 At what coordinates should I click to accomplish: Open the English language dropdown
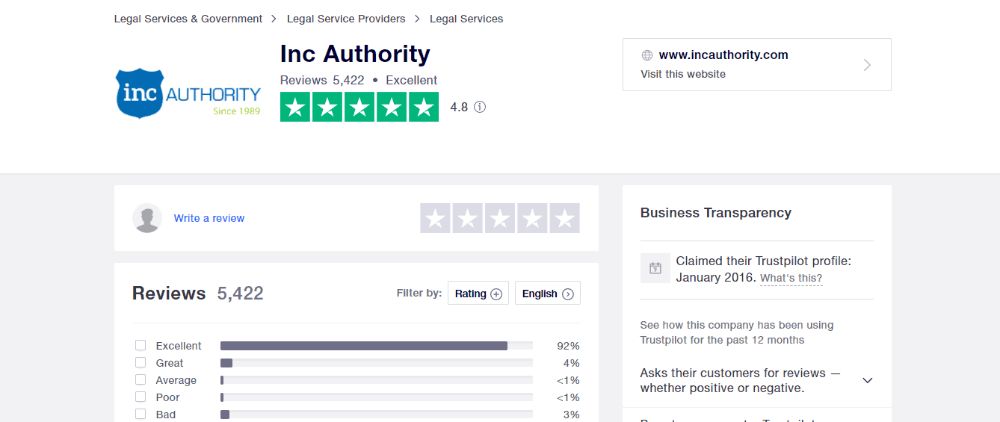548,293
